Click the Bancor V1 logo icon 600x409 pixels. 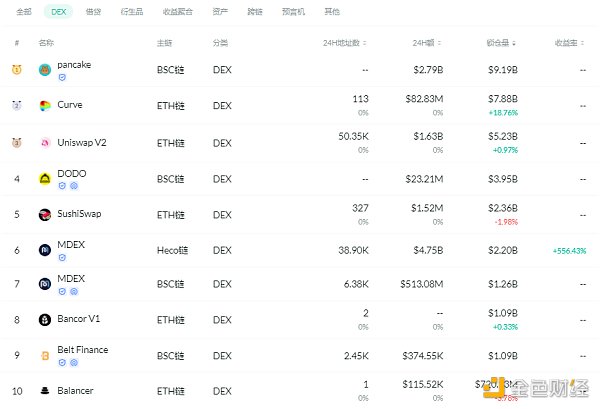coord(45,320)
